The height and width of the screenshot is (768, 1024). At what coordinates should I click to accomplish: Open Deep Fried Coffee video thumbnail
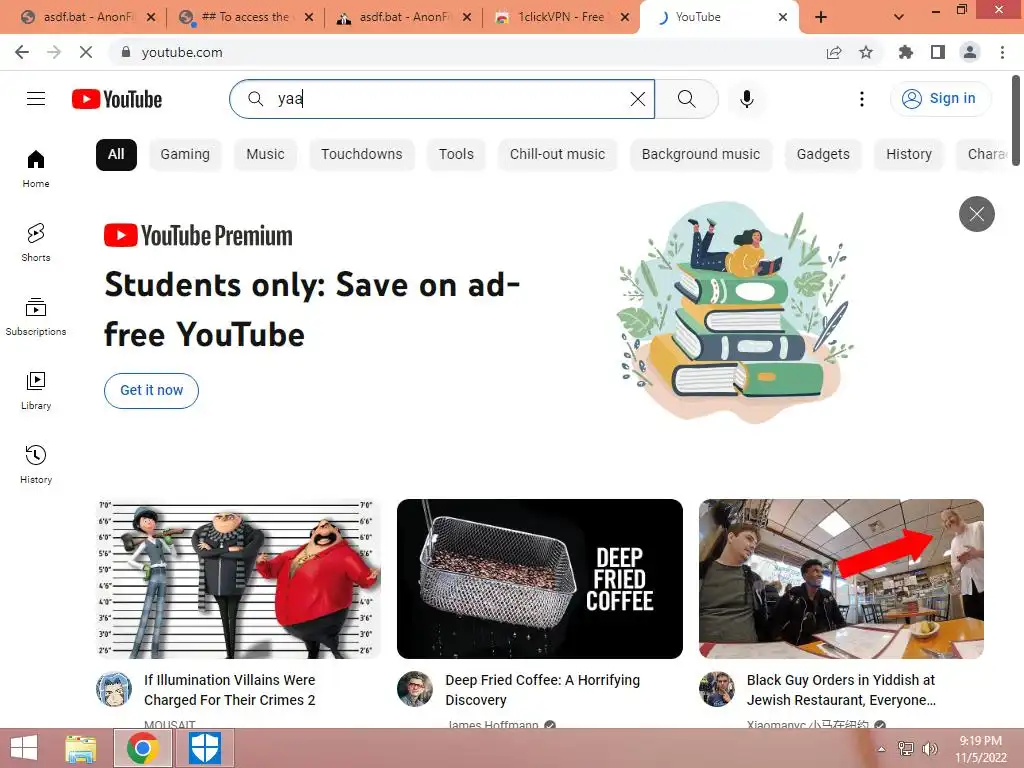coord(540,579)
